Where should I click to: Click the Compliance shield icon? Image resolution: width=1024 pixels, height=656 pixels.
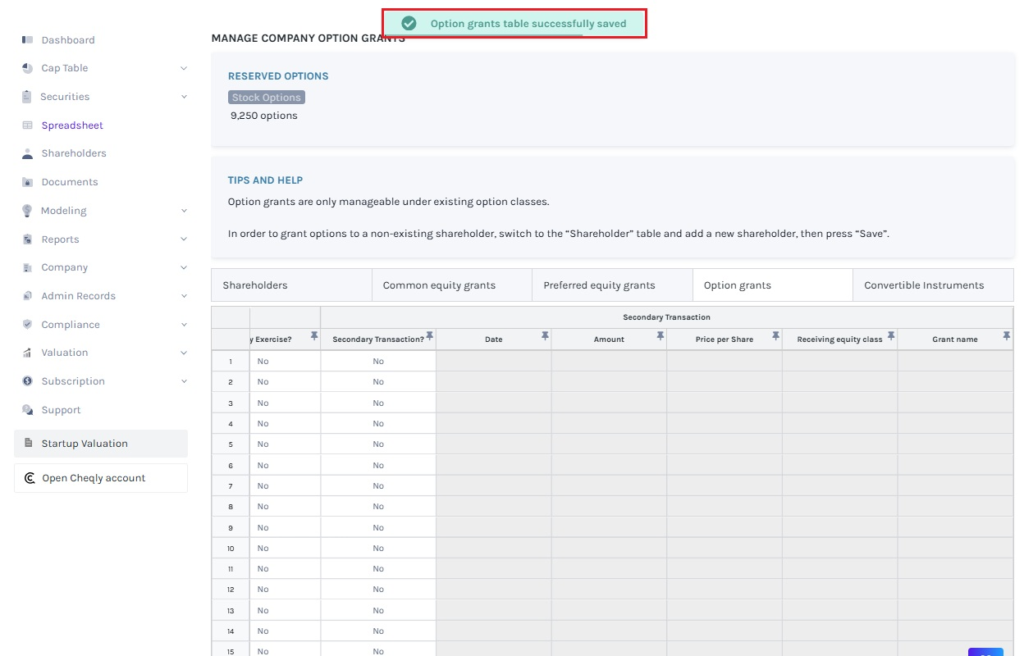click(x=27, y=325)
